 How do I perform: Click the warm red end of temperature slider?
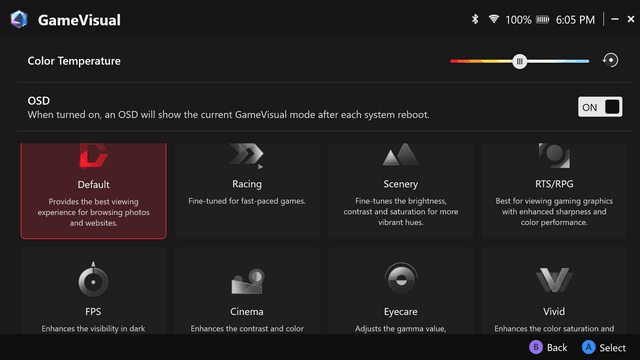tap(455, 61)
